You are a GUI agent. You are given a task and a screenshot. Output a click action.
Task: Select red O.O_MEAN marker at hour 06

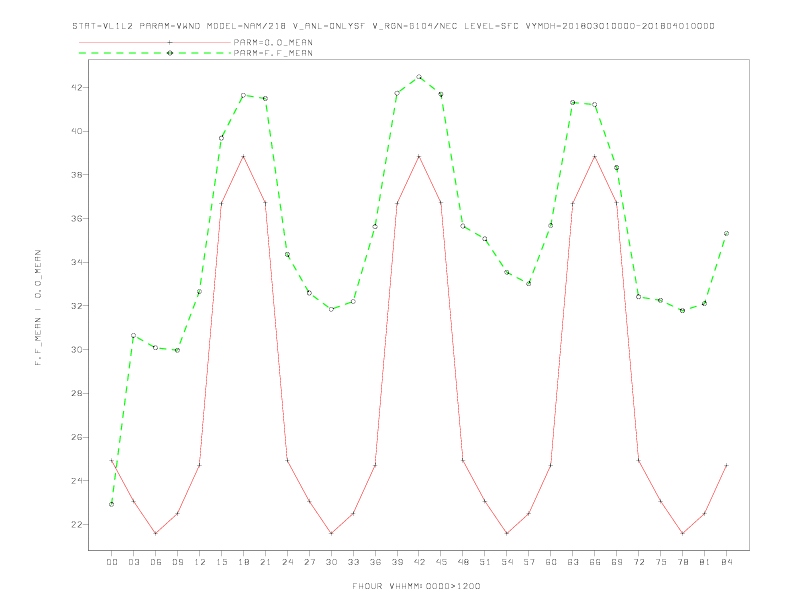coord(156,533)
